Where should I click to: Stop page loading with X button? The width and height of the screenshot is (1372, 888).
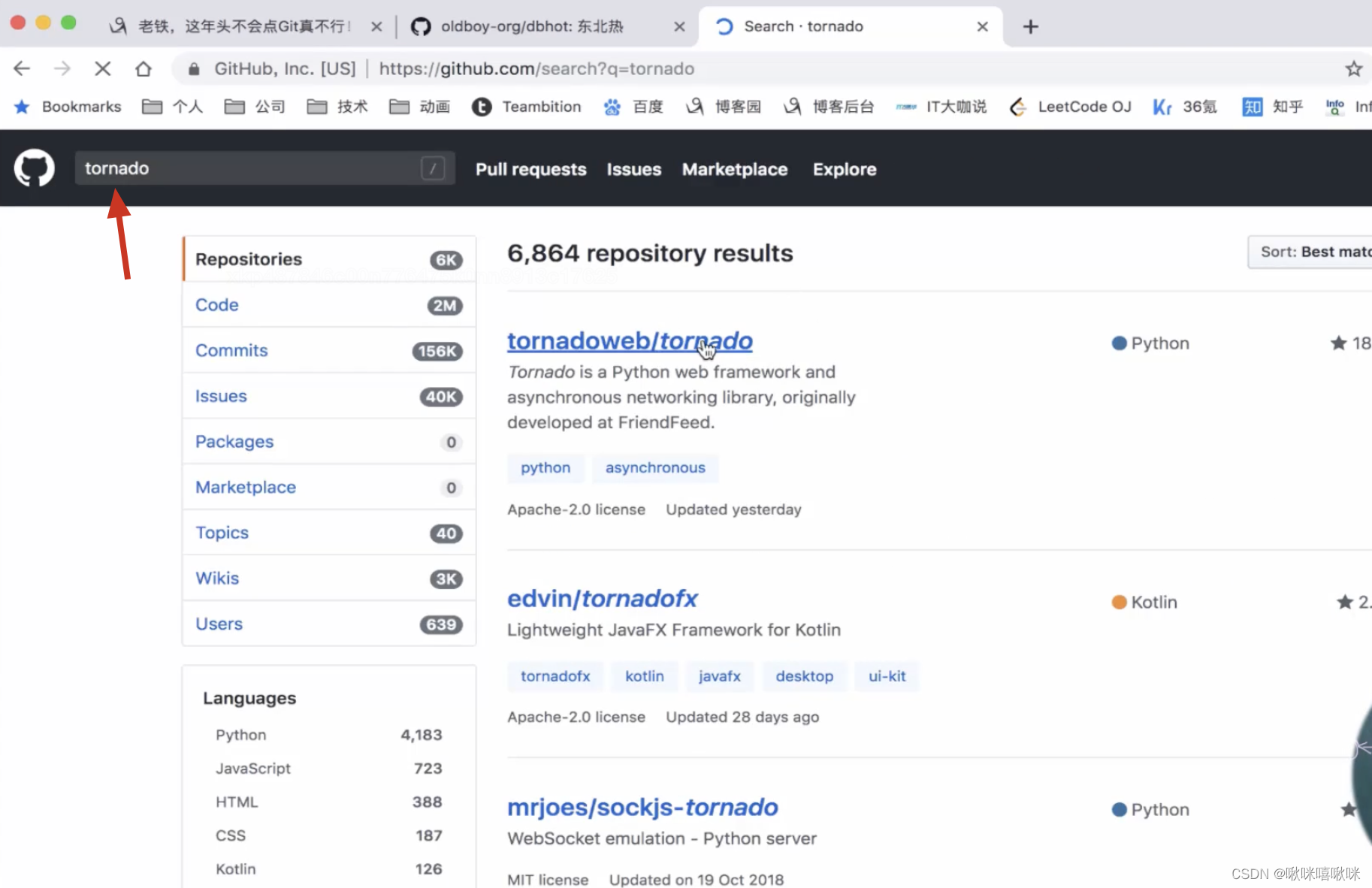pos(103,69)
